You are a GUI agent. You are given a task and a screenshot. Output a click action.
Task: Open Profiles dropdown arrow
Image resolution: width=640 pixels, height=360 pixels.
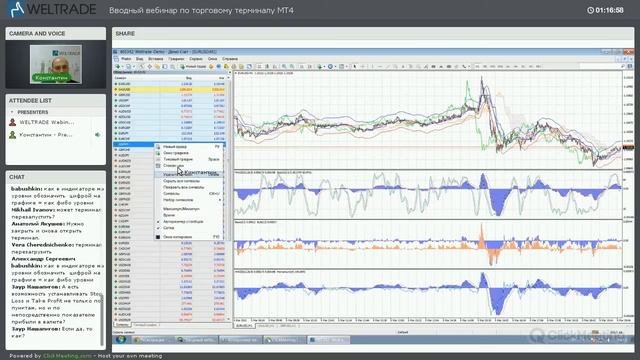pos(134,66)
